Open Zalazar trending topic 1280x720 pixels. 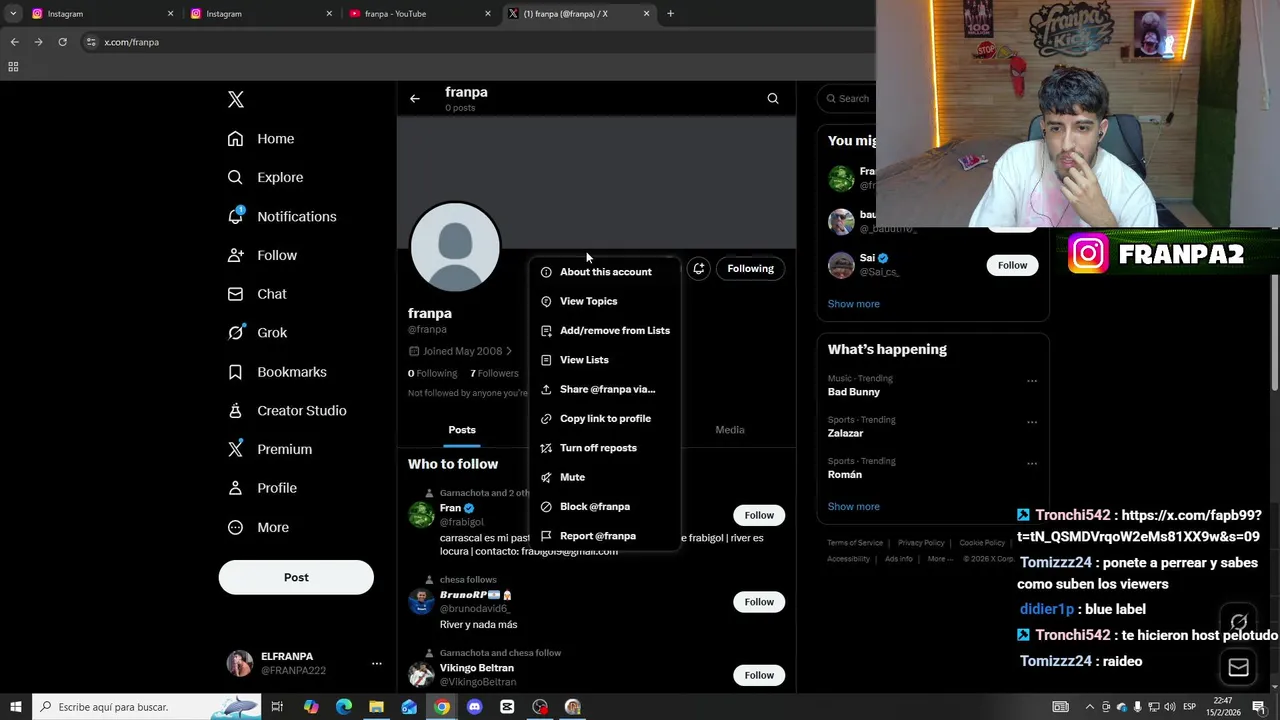(845, 433)
